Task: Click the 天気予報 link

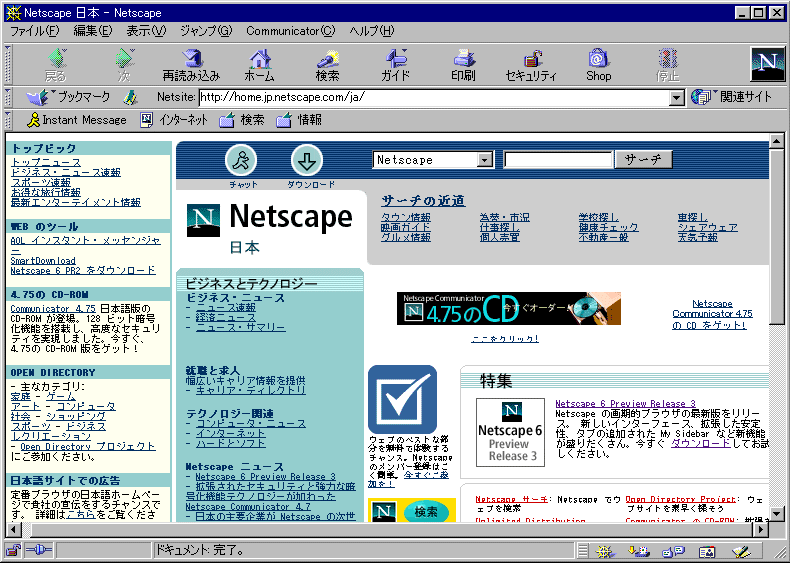Action: coord(698,237)
